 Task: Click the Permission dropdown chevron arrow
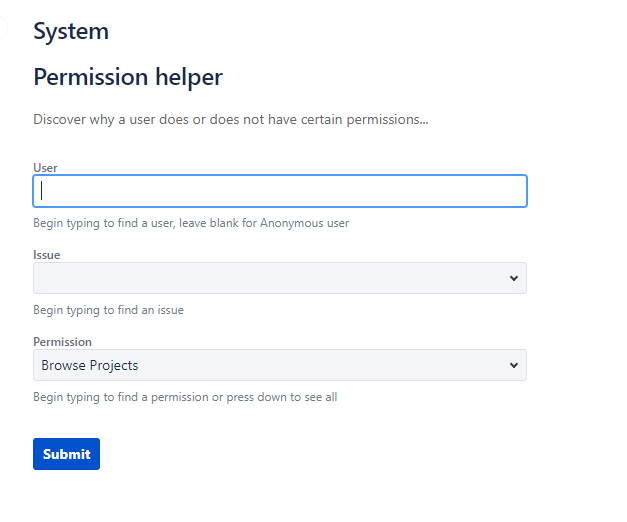pos(513,365)
